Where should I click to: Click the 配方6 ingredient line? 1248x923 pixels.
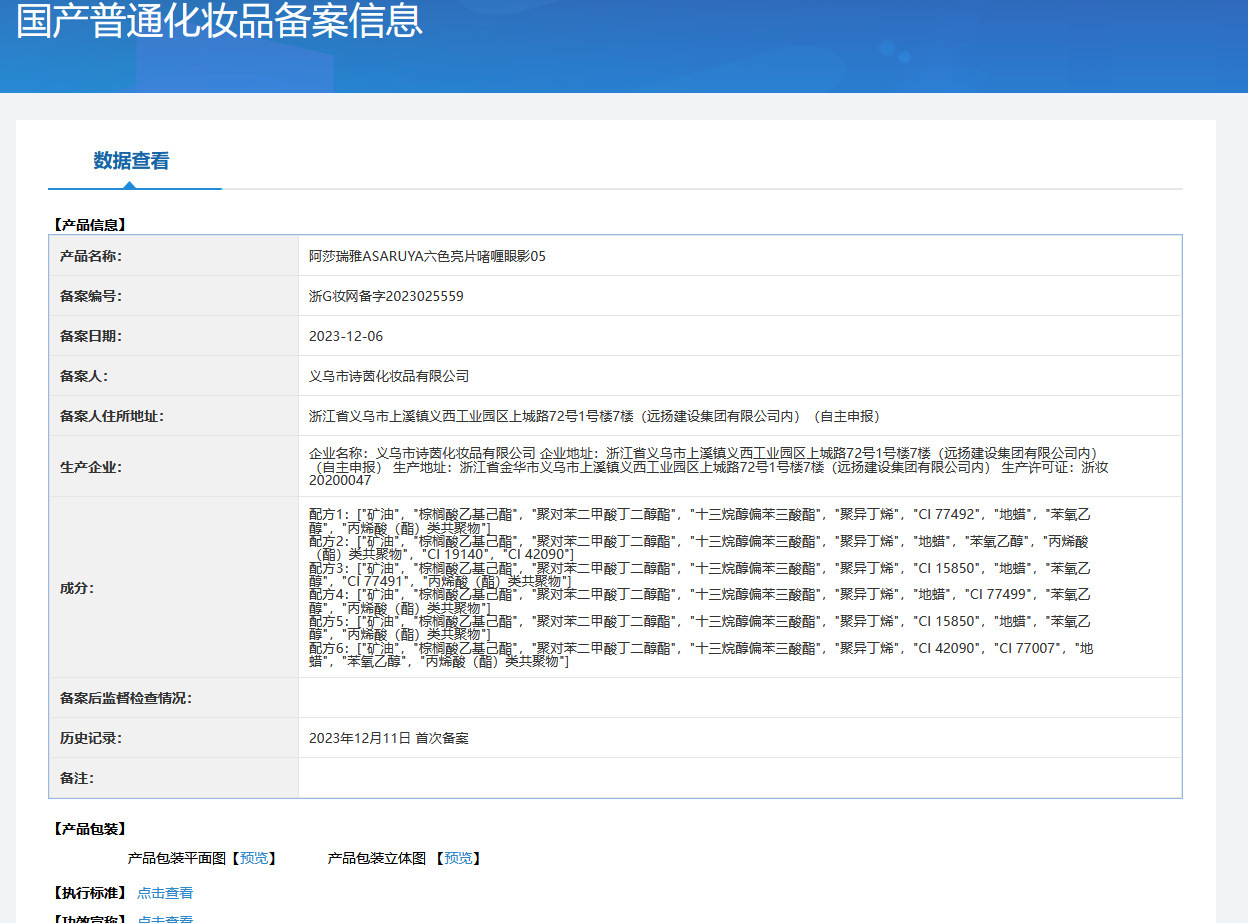click(x=700, y=655)
